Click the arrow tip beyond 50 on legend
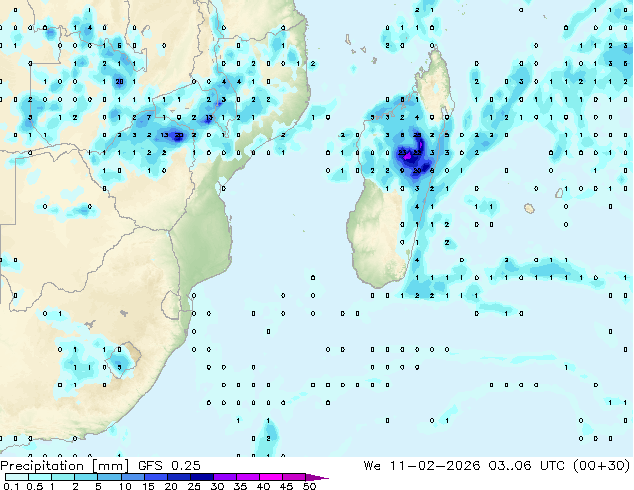Viewport: 634px width, 490px height. click(x=317, y=478)
